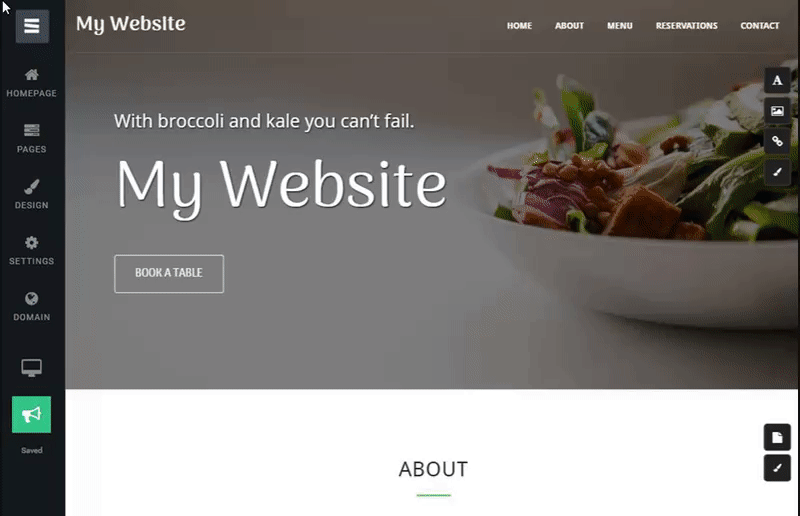Click the BOOK A TABLE button
This screenshot has width=800, height=516.
(x=169, y=274)
